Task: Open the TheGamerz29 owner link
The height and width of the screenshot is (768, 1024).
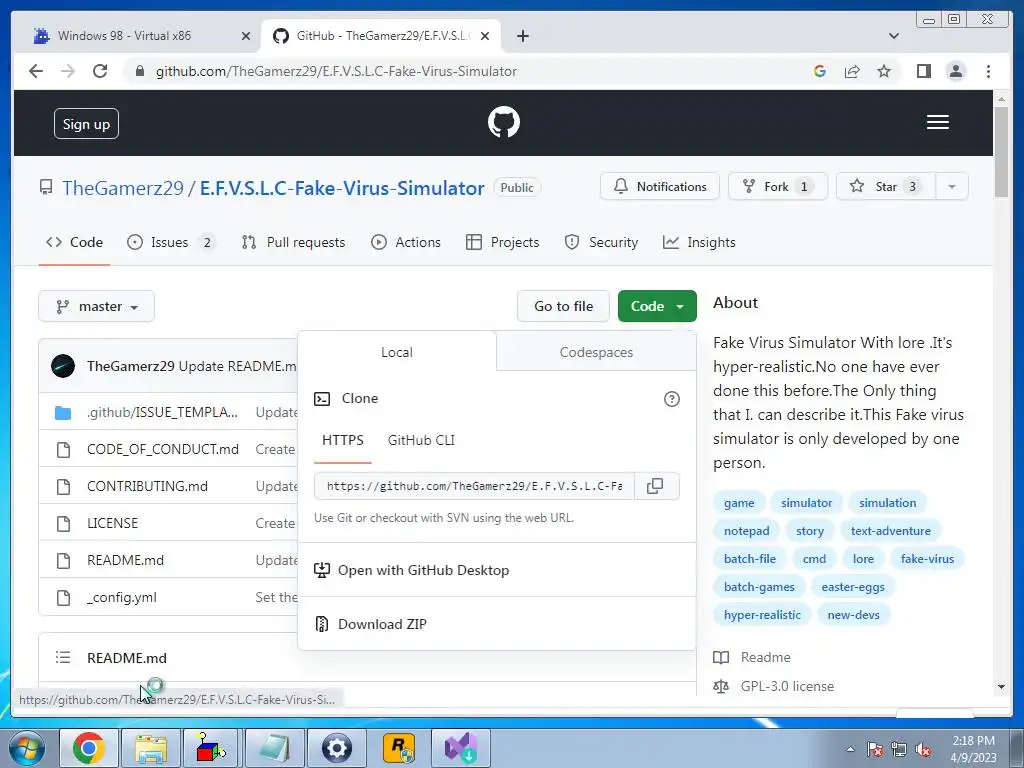Action: [x=123, y=188]
